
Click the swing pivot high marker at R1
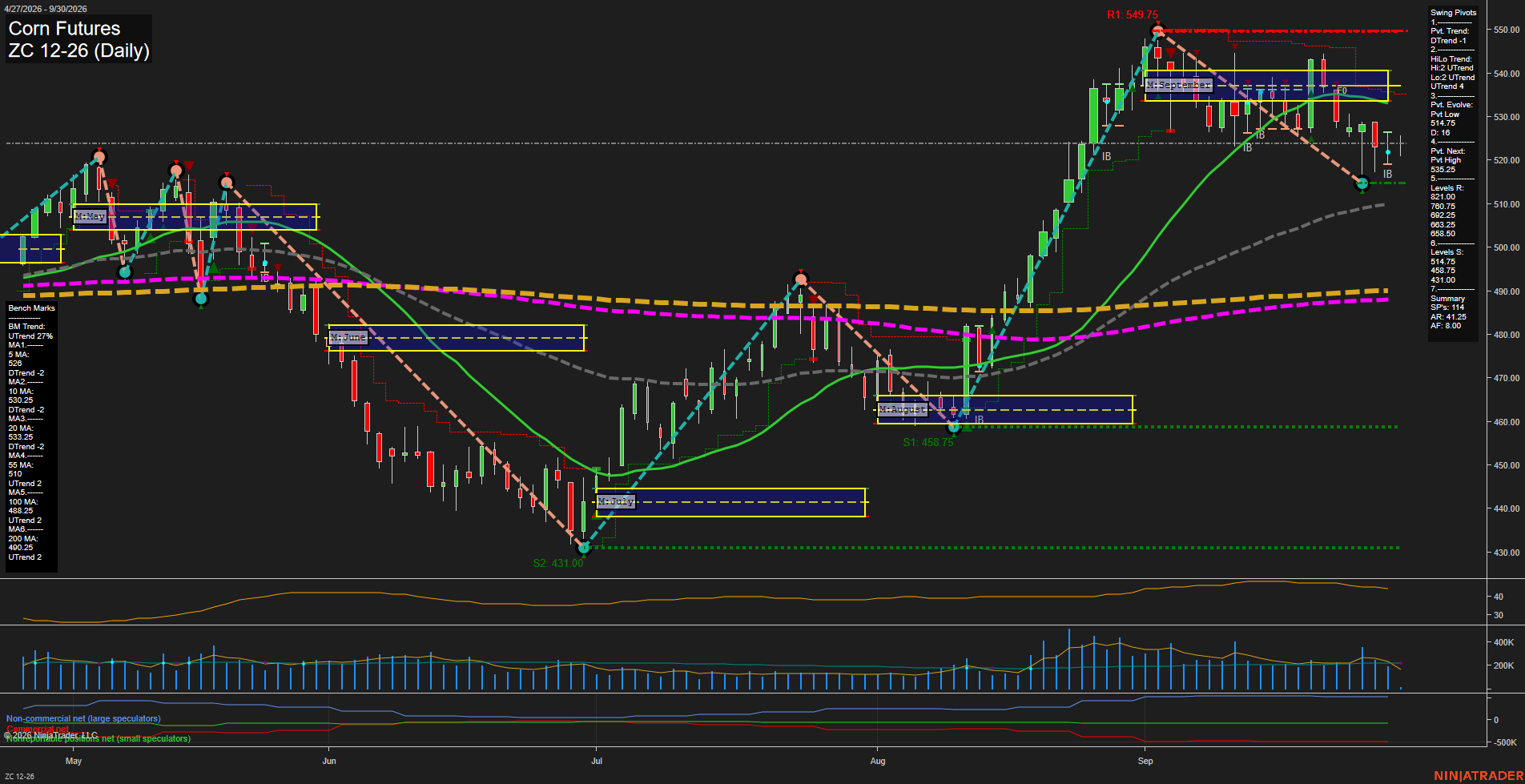pos(1157,31)
